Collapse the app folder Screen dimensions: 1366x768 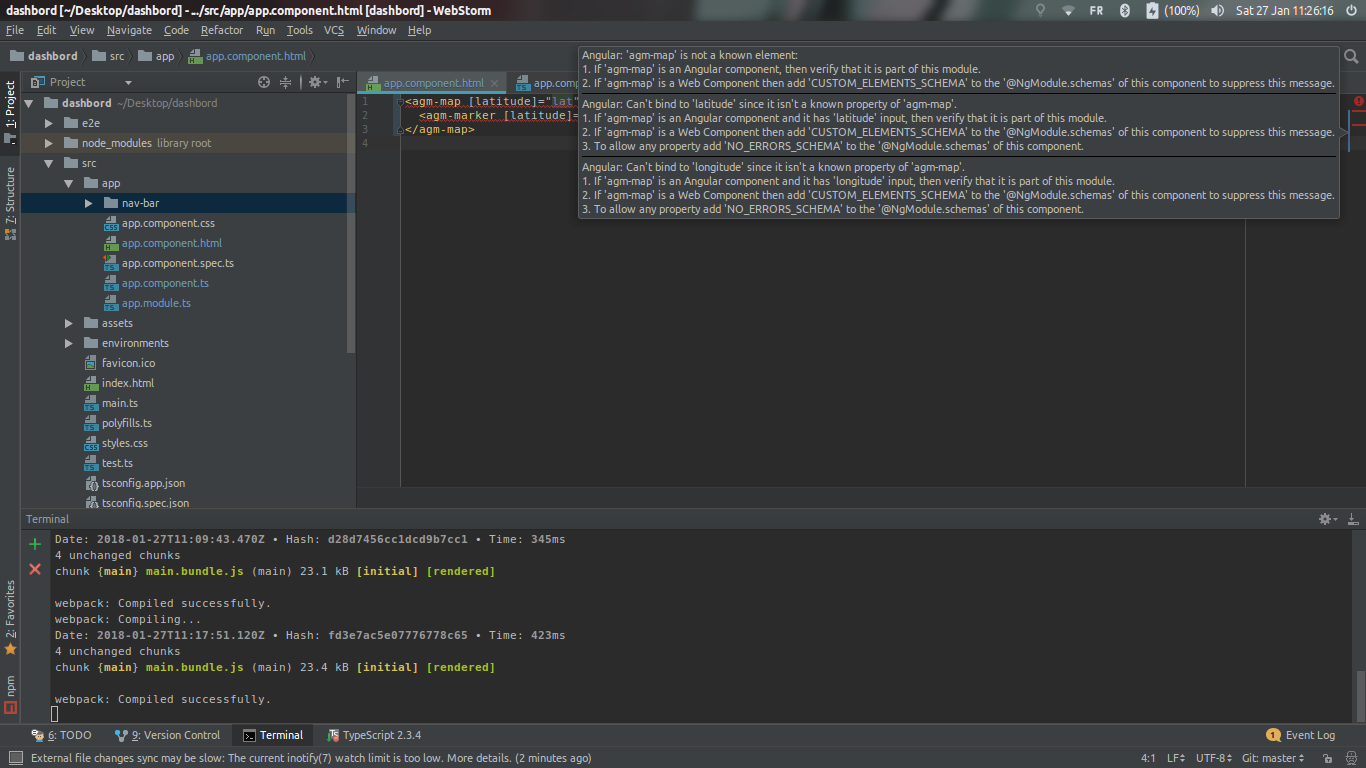click(69, 183)
